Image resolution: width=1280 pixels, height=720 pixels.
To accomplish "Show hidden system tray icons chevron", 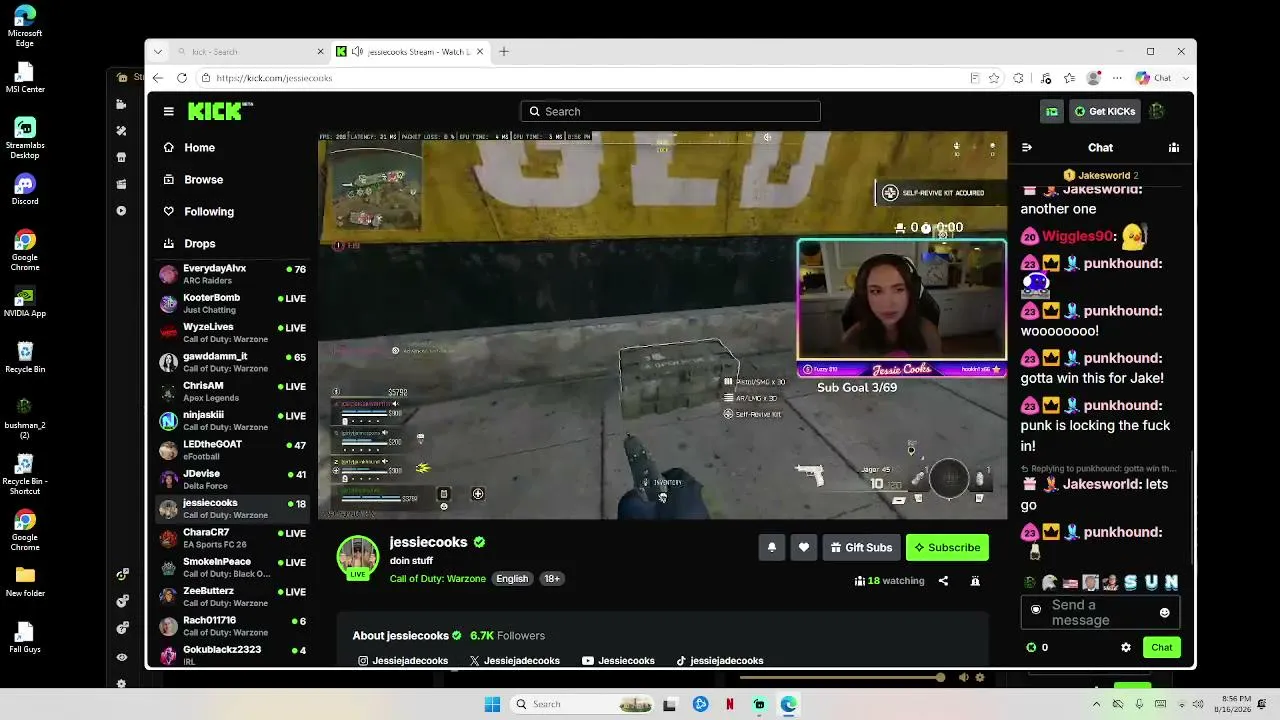I will 1096,704.
